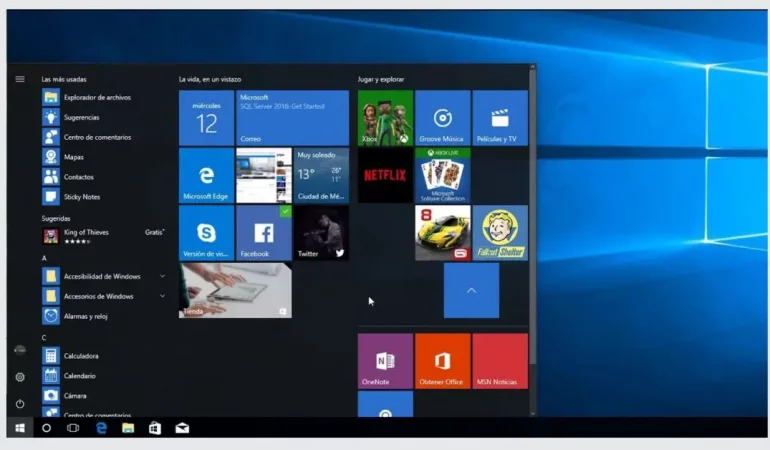Viewport: 770px width, 450px height.
Task: Click the Power button in Start sidebar
Action: (x=20, y=404)
